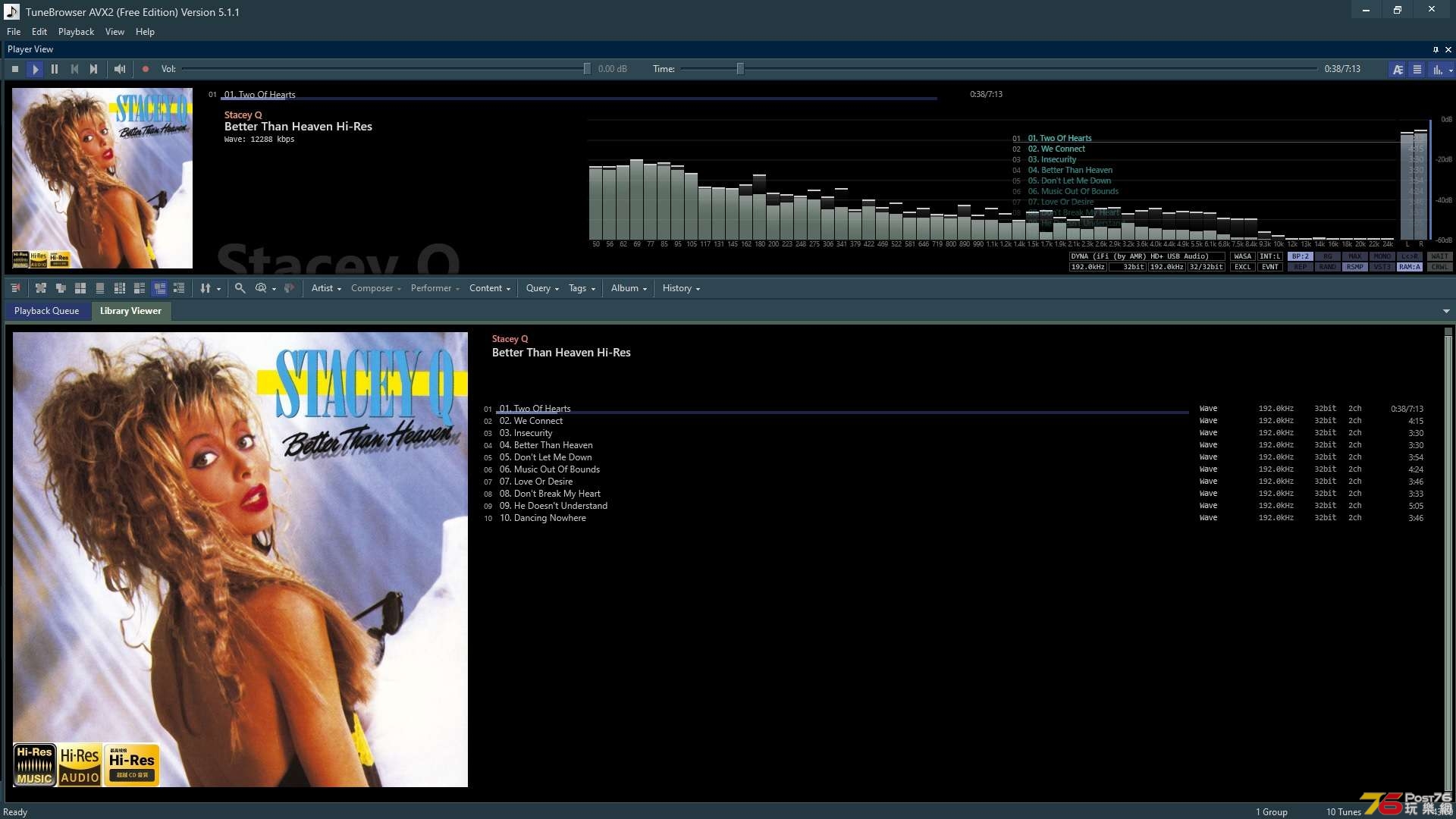Screen dimensions: 1456x819
Task: Click the EVNT indicator
Action: coord(1270,267)
